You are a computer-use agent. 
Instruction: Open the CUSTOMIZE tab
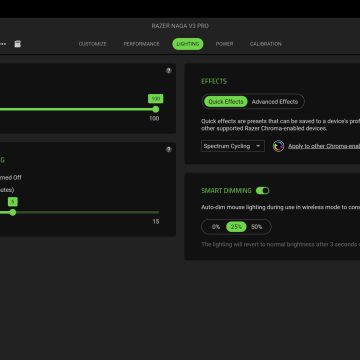[x=92, y=44]
